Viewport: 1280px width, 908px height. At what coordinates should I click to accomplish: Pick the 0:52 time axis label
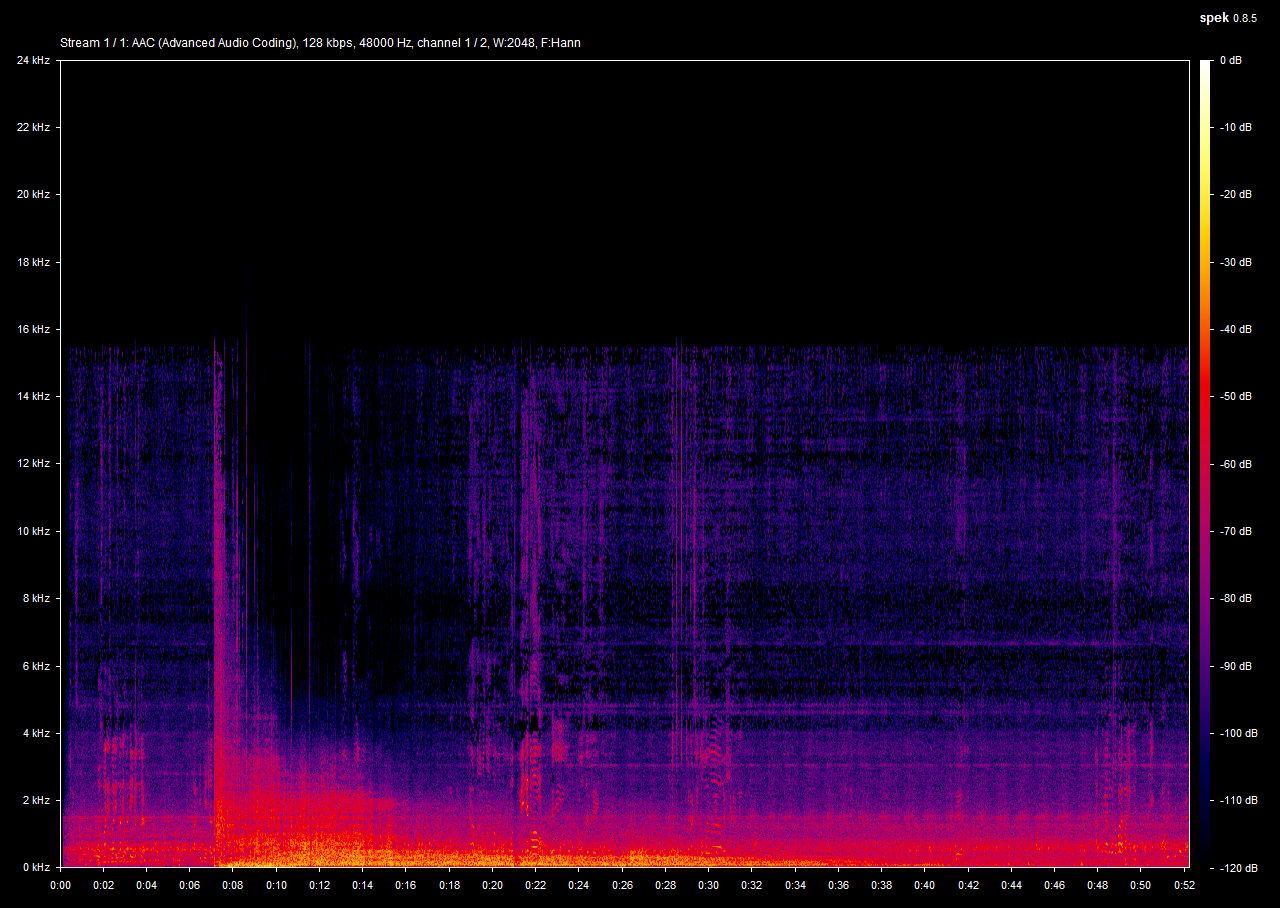(1184, 885)
